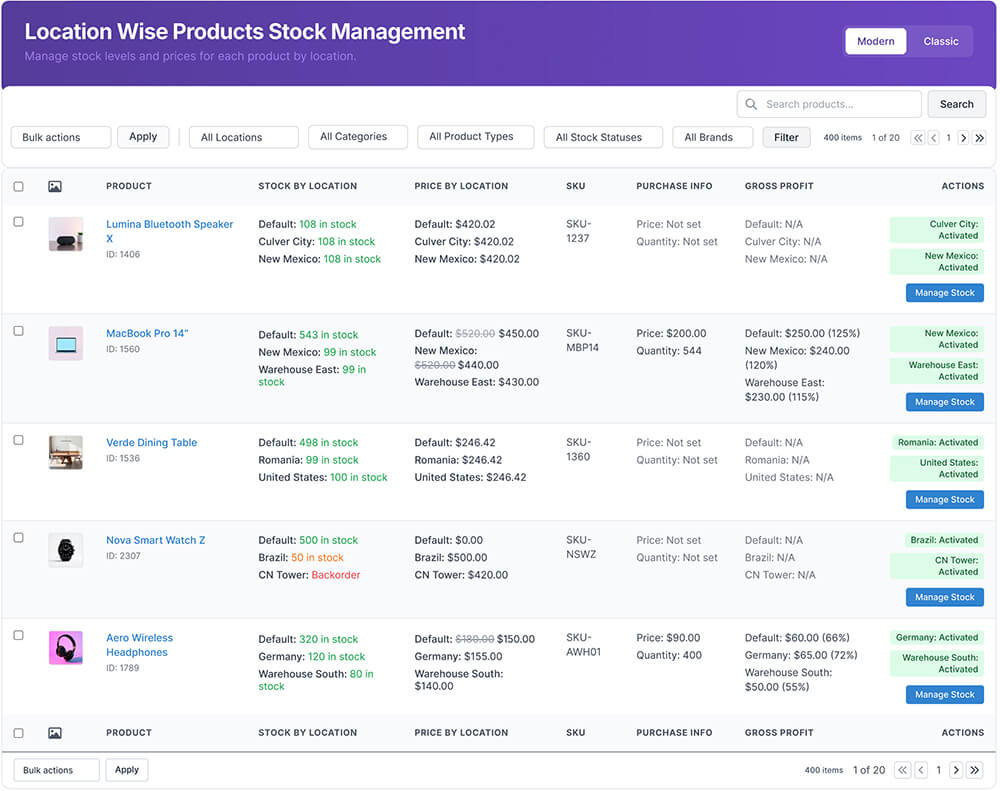Go to previous page in top pagination
The height and width of the screenshot is (791, 1000).
(x=933, y=138)
